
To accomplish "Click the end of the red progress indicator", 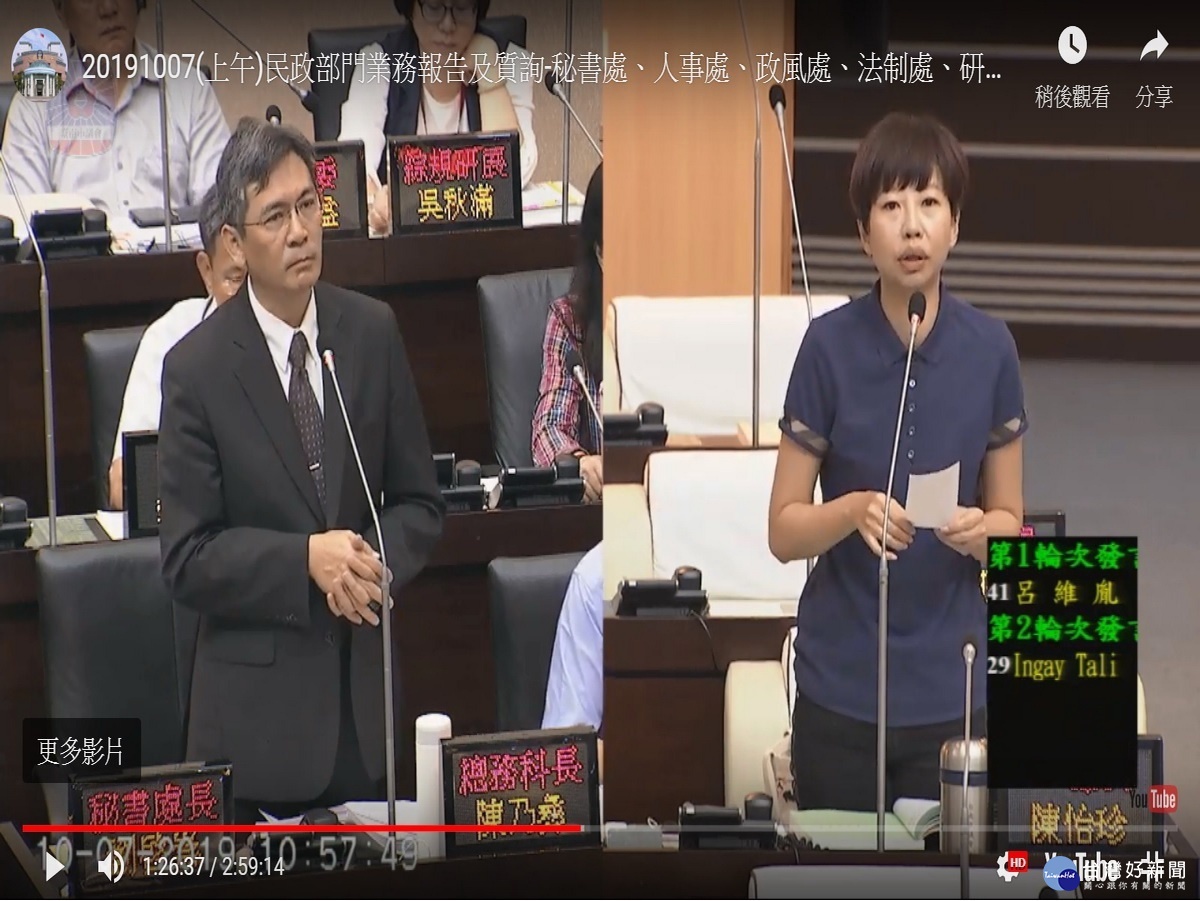I will [580, 828].
